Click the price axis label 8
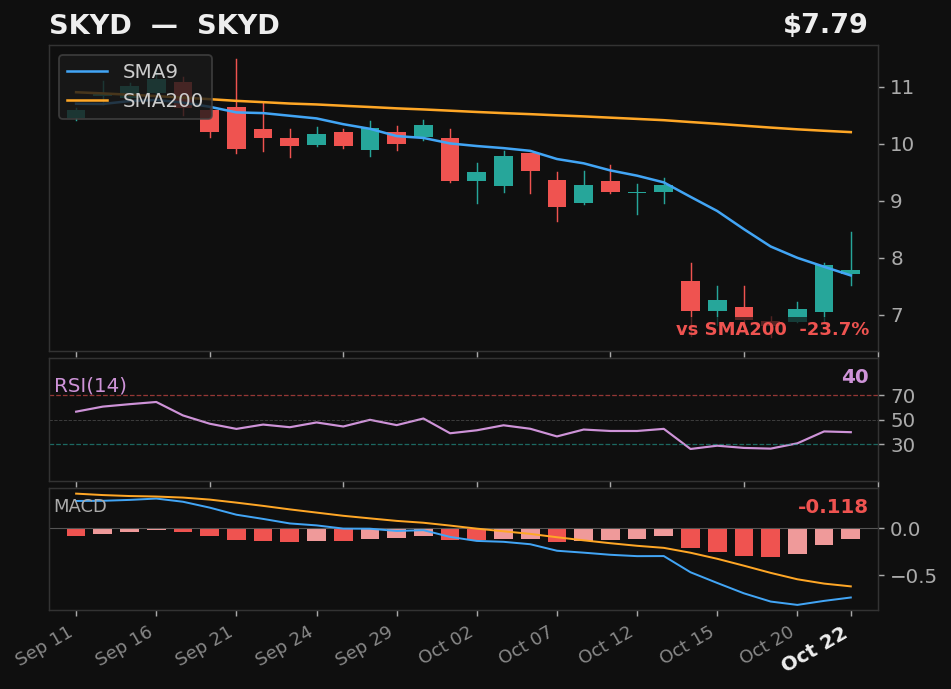 point(896,258)
